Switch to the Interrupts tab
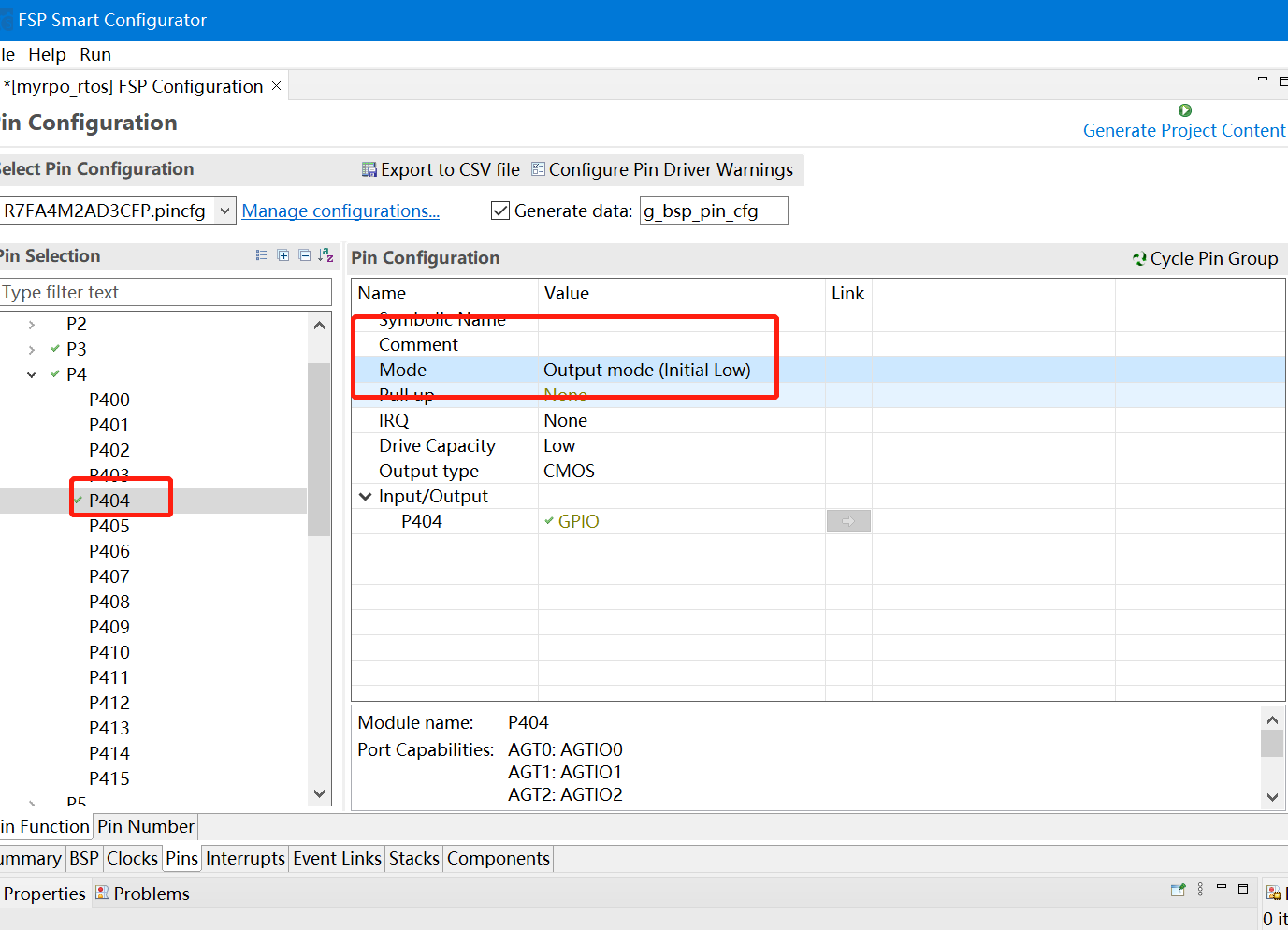Viewport: 1288px width, 930px height. coord(245,858)
